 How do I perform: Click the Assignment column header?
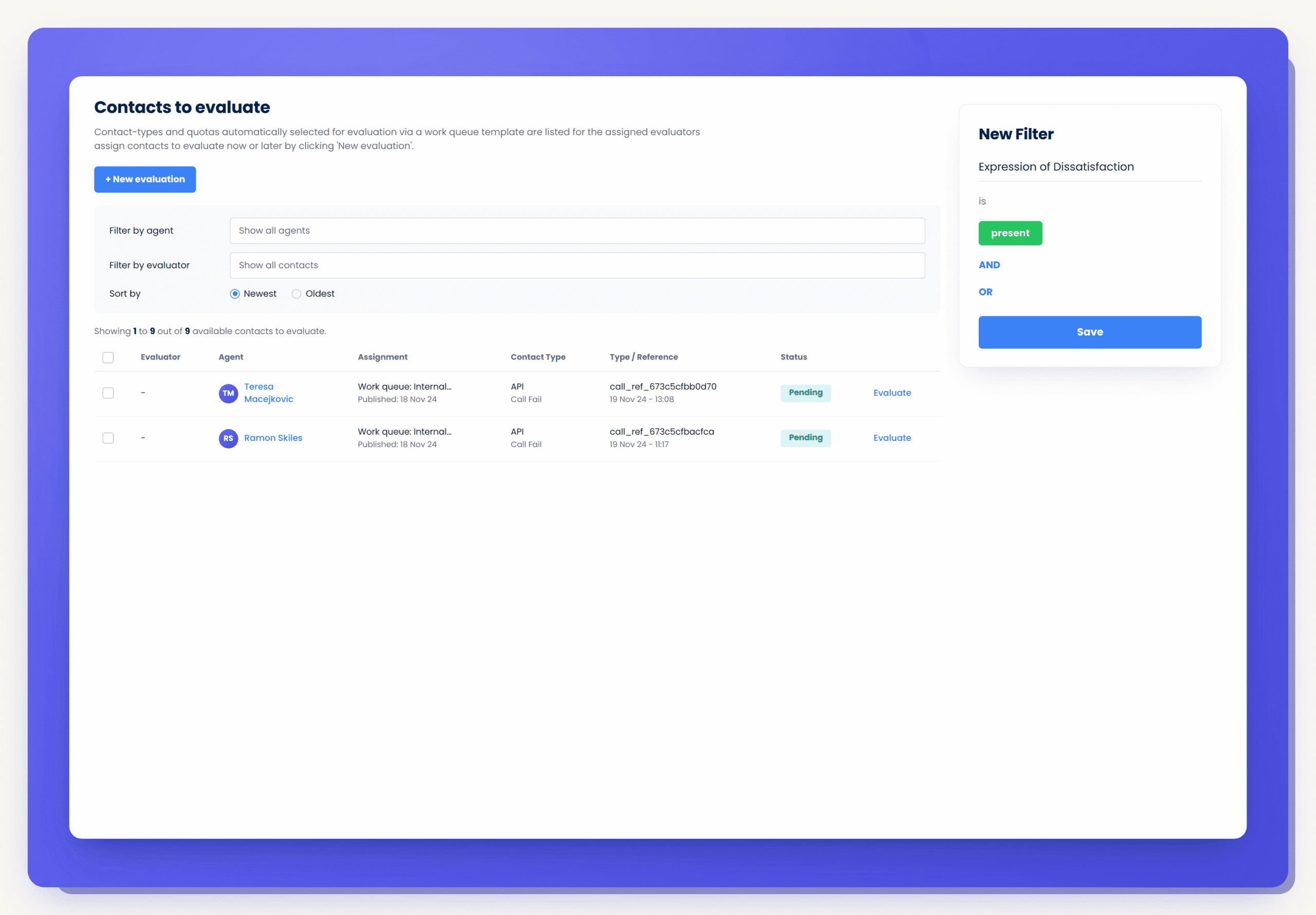tap(382, 356)
